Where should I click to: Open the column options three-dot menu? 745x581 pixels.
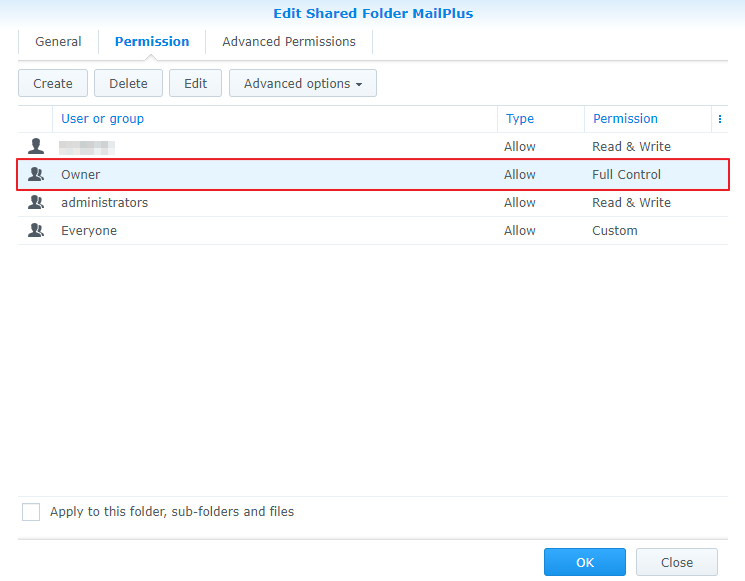pos(720,119)
